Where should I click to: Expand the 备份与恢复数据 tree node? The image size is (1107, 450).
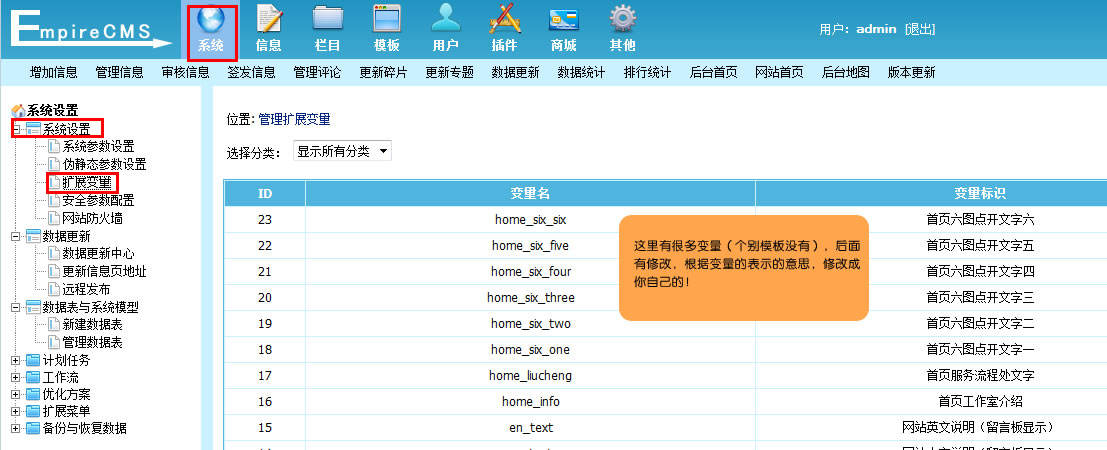click(x=16, y=428)
